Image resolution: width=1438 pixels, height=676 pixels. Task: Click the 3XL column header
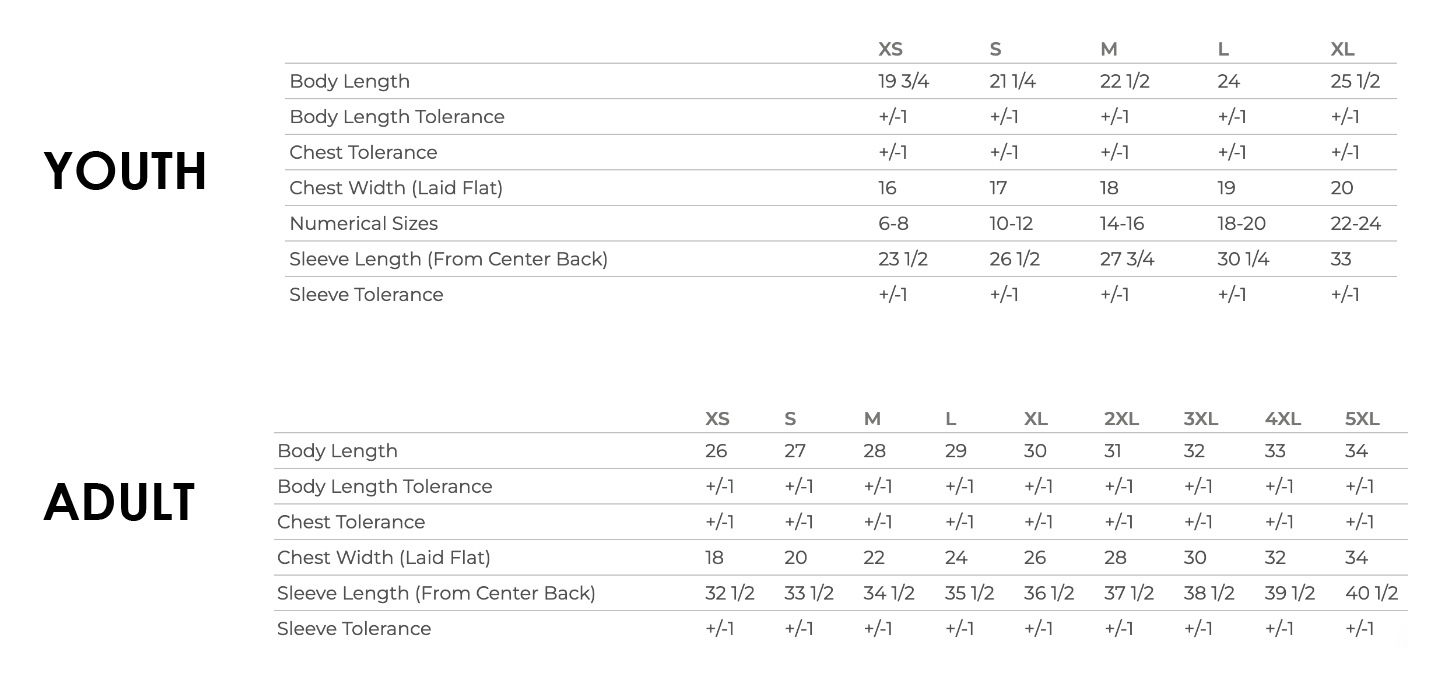click(x=1200, y=419)
